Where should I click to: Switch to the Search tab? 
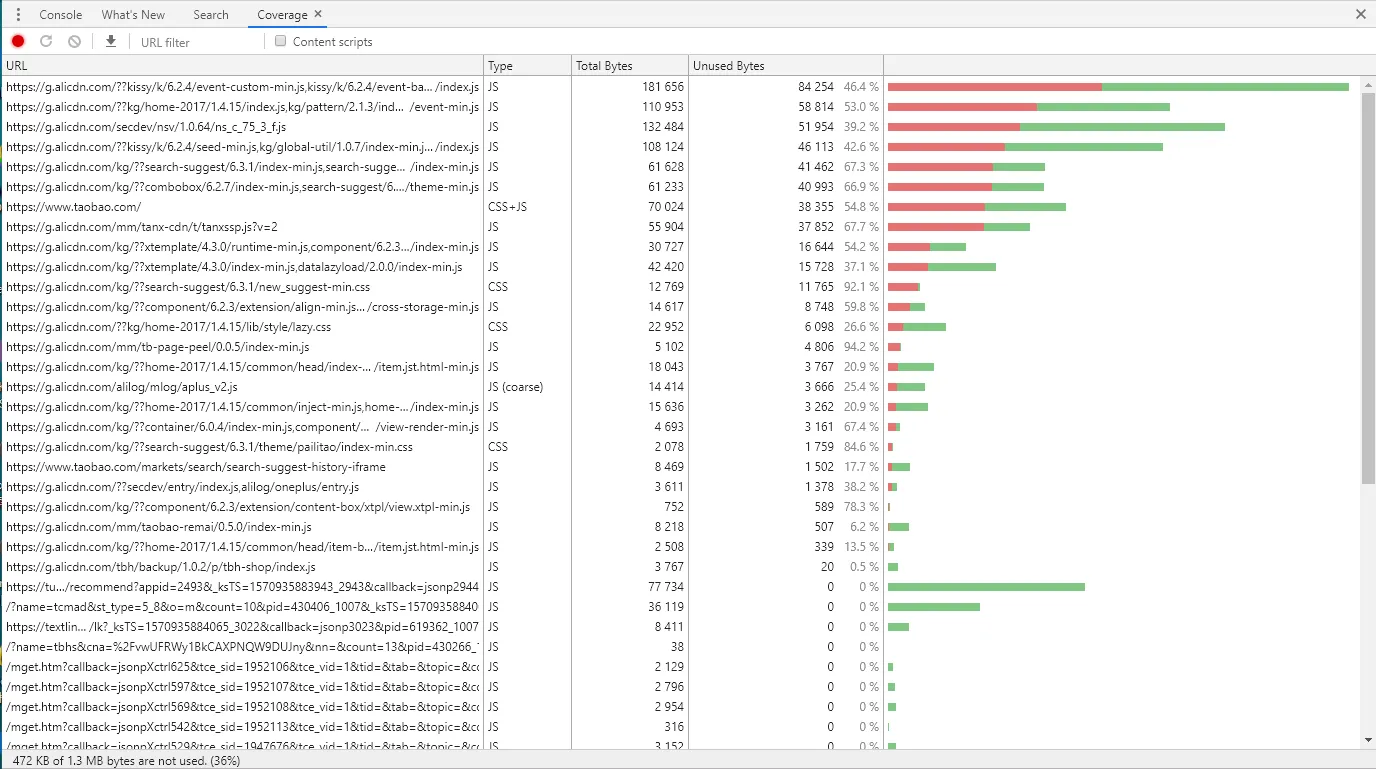[x=211, y=14]
